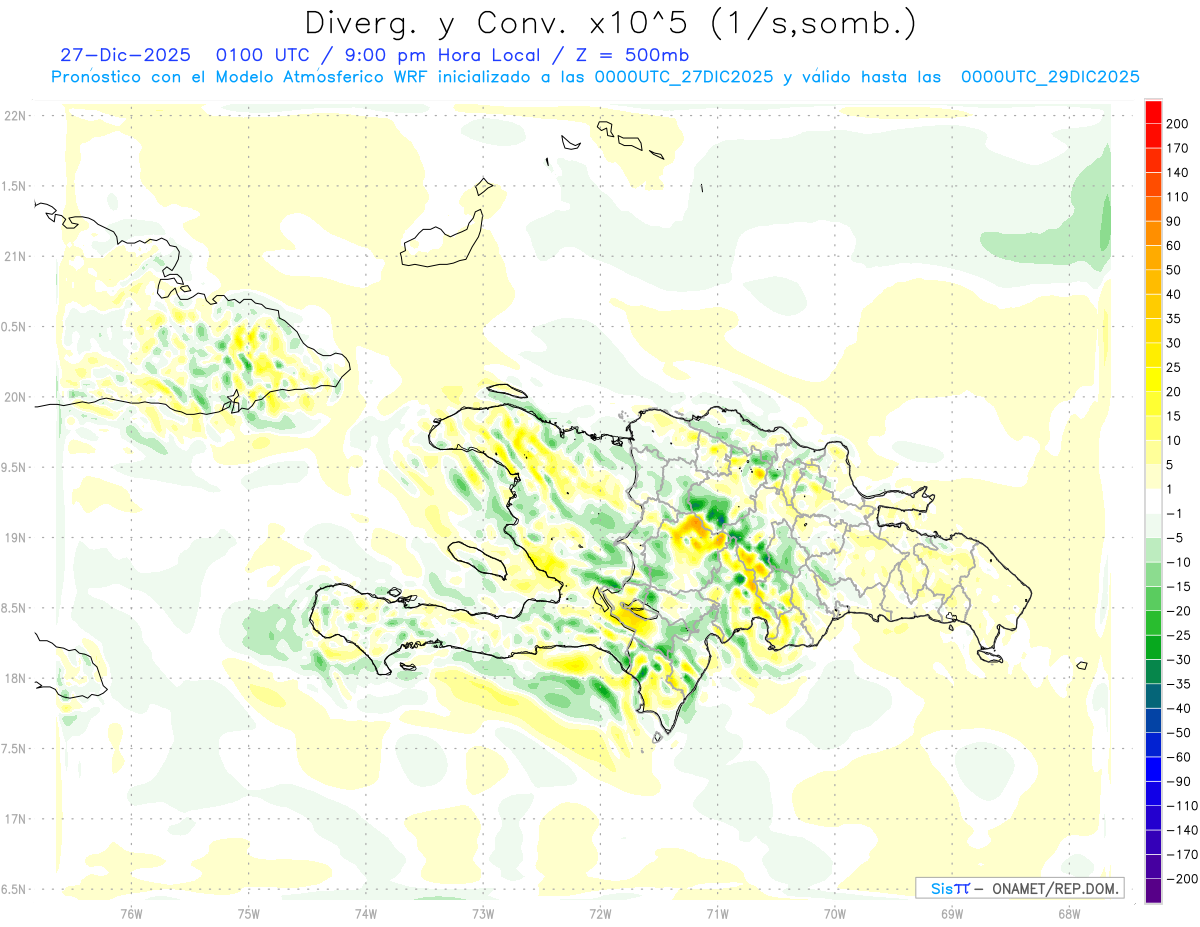Click the '76W' longitude label

[131, 913]
